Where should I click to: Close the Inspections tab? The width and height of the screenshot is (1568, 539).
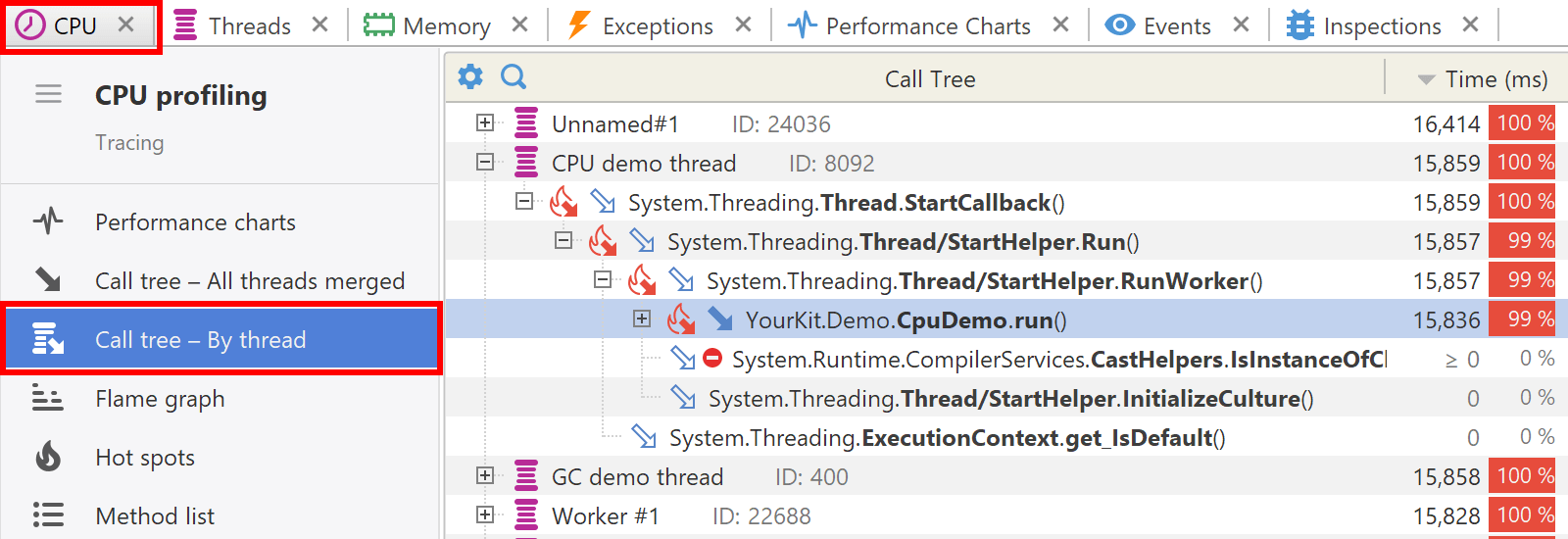coord(1471,24)
